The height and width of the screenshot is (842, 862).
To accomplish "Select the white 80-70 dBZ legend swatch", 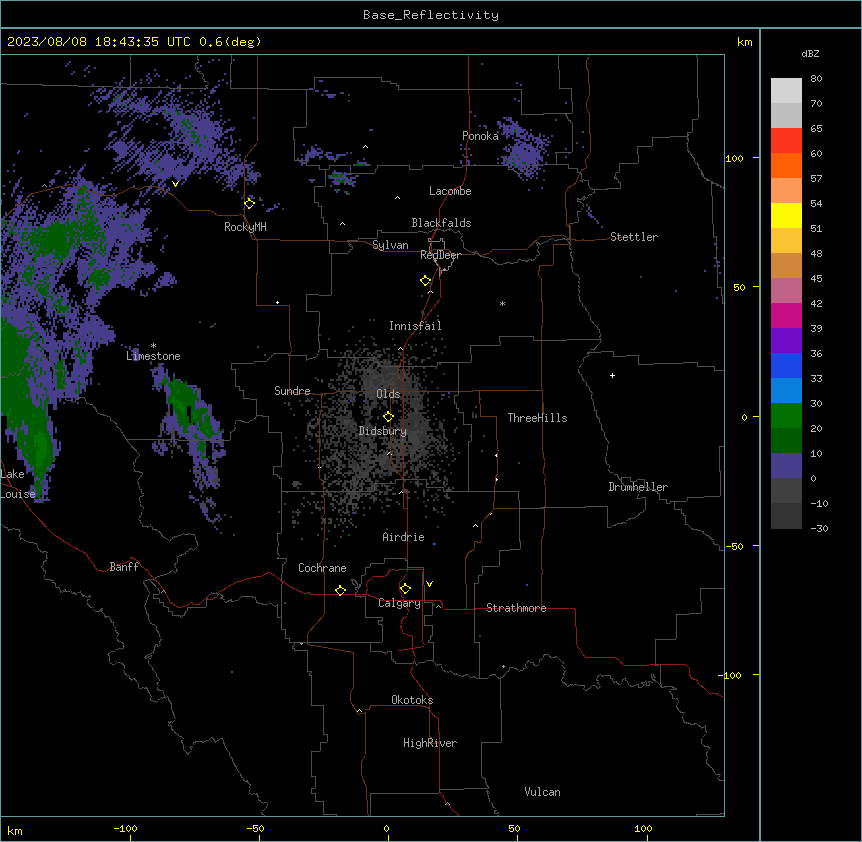I will (x=786, y=90).
